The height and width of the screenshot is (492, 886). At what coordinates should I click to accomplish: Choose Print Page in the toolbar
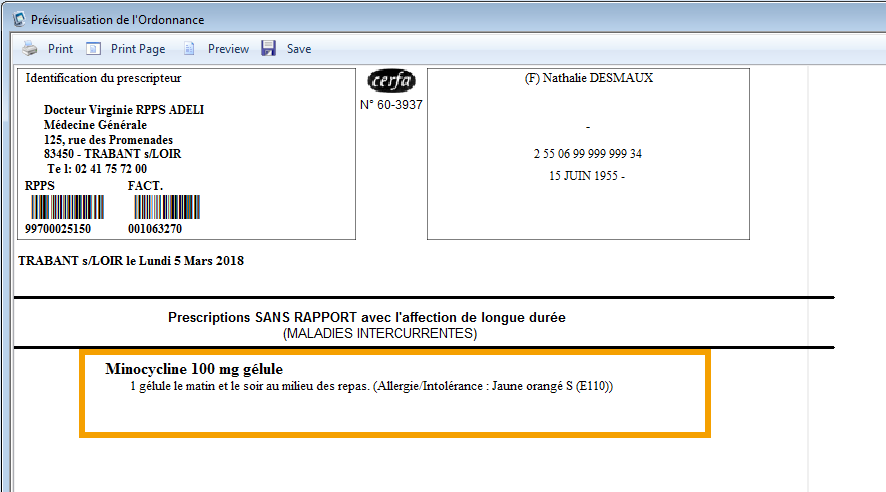138,48
